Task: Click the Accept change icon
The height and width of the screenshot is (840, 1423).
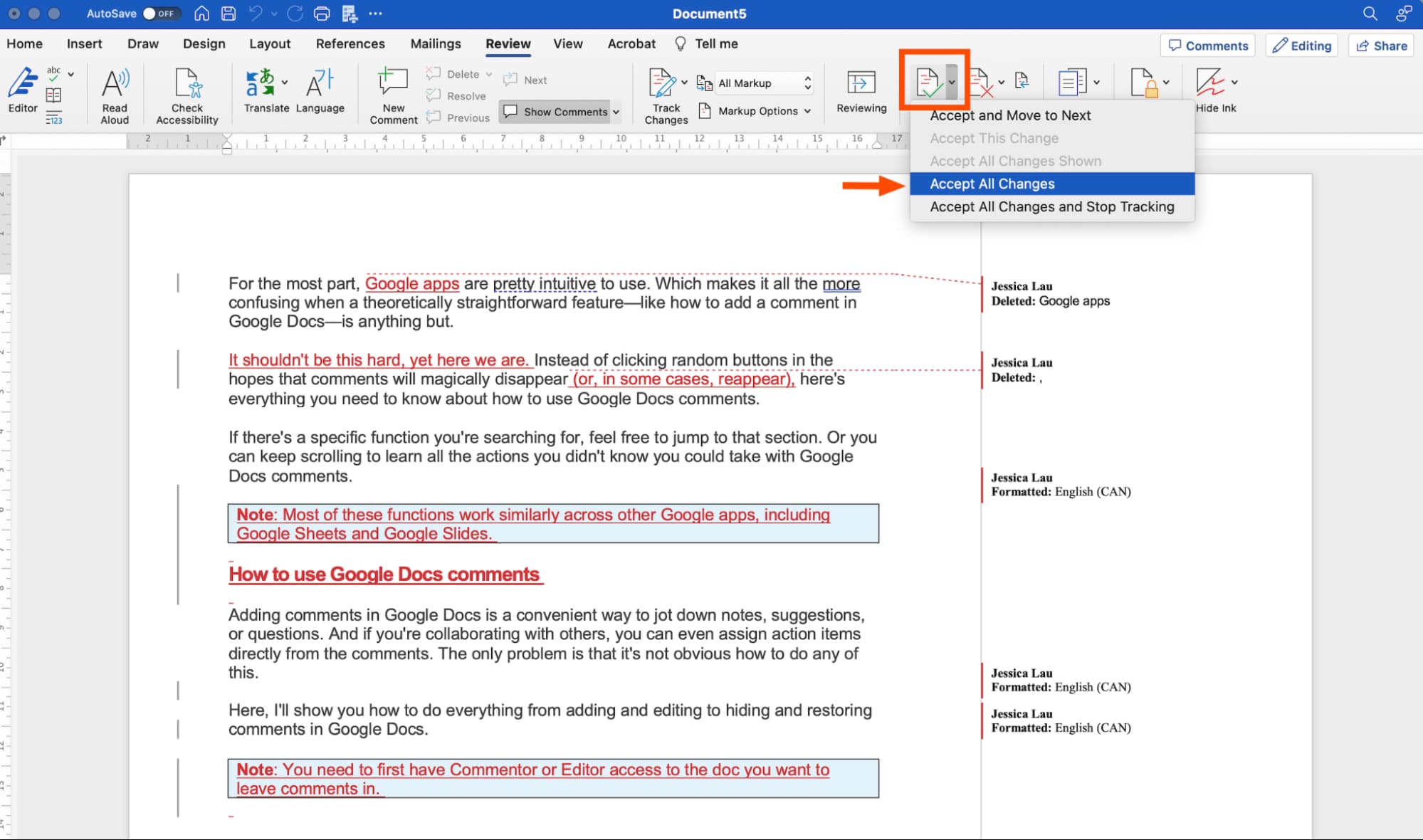Action: [928, 83]
